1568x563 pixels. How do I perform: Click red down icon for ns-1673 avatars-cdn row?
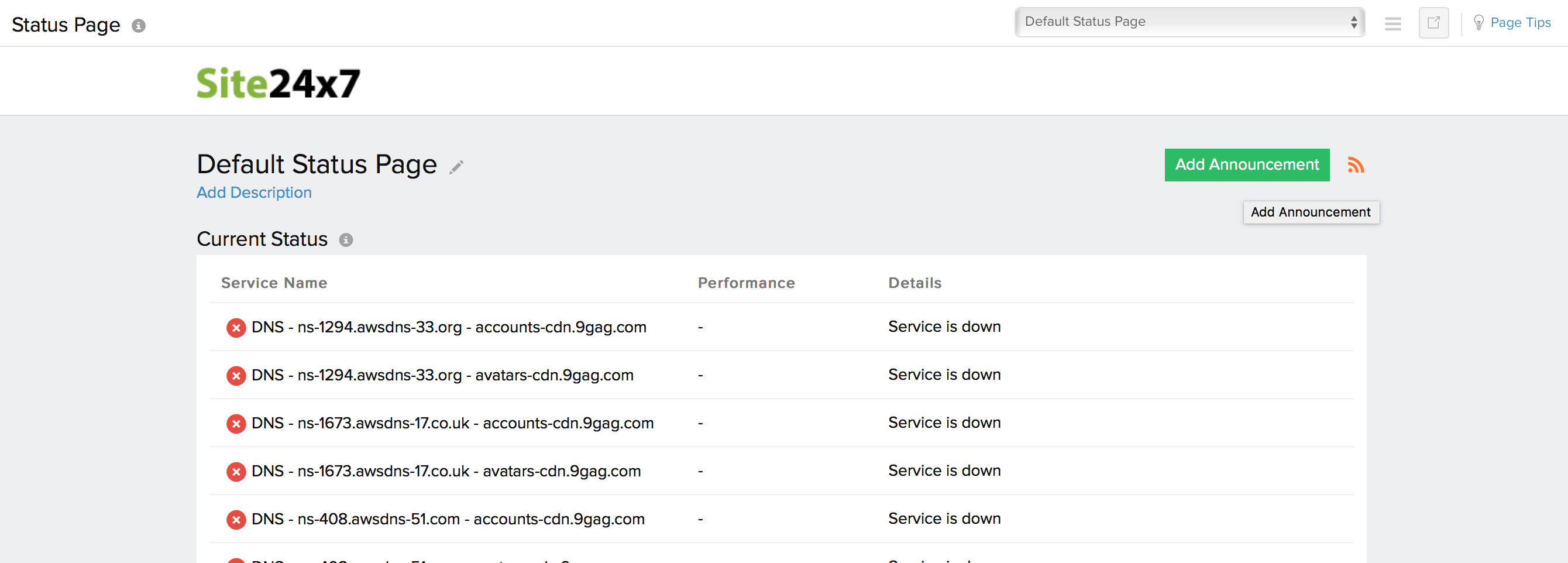click(x=236, y=472)
